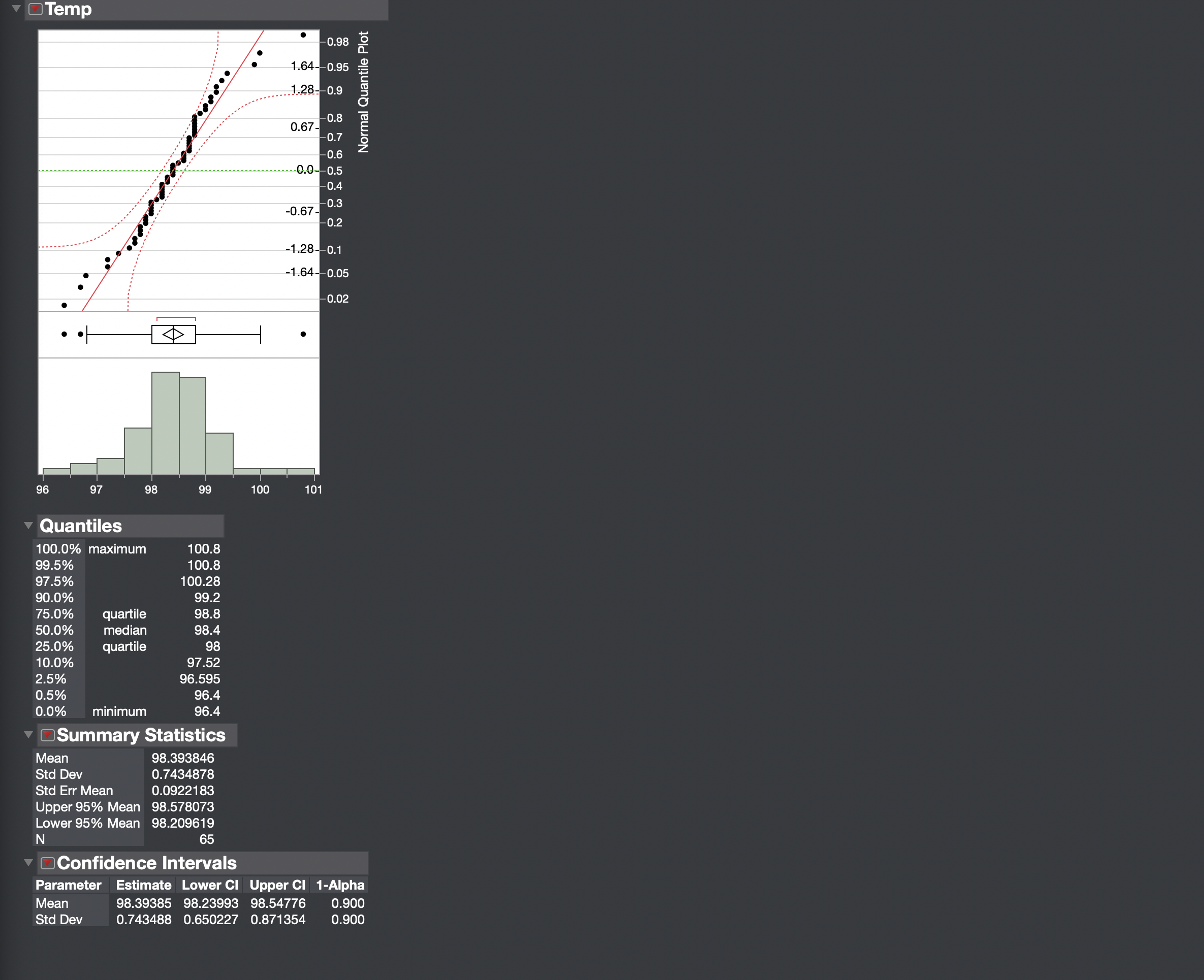
Task: Click the shortest-half red bracket above box plot
Action: pos(176,318)
